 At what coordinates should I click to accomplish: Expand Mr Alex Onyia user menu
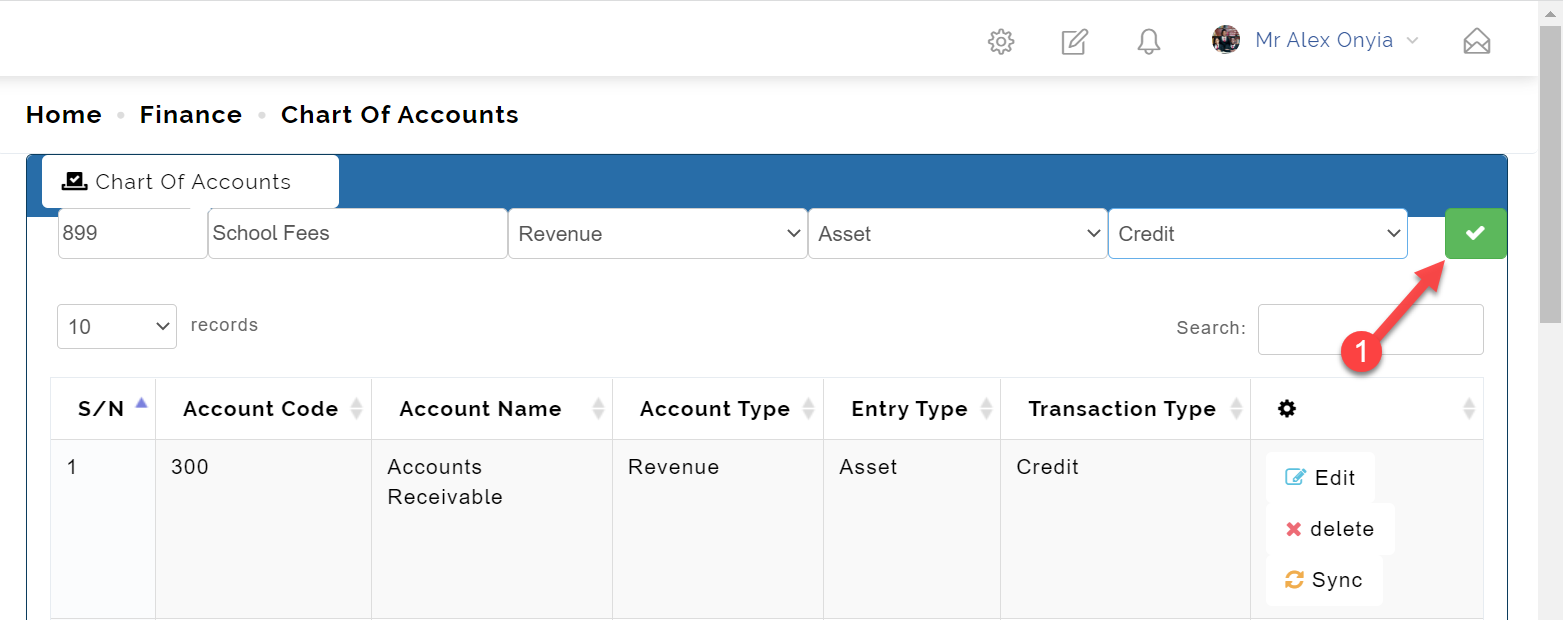[1334, 40]
